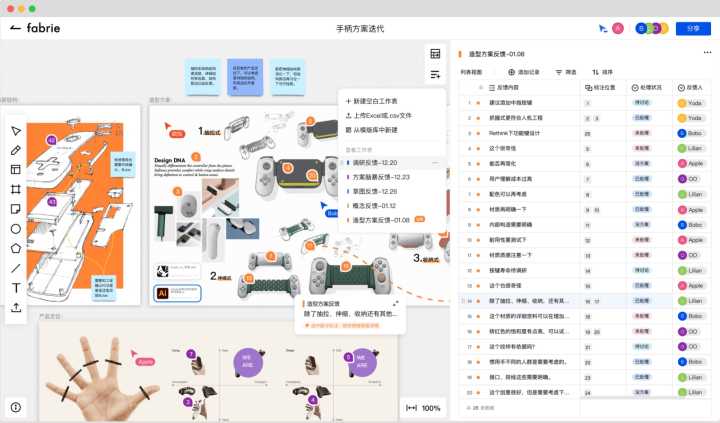This screenshot has width=720, height=423.
Task: Click the add-list icon below the table icon
Action: click(x=435, y=74)
